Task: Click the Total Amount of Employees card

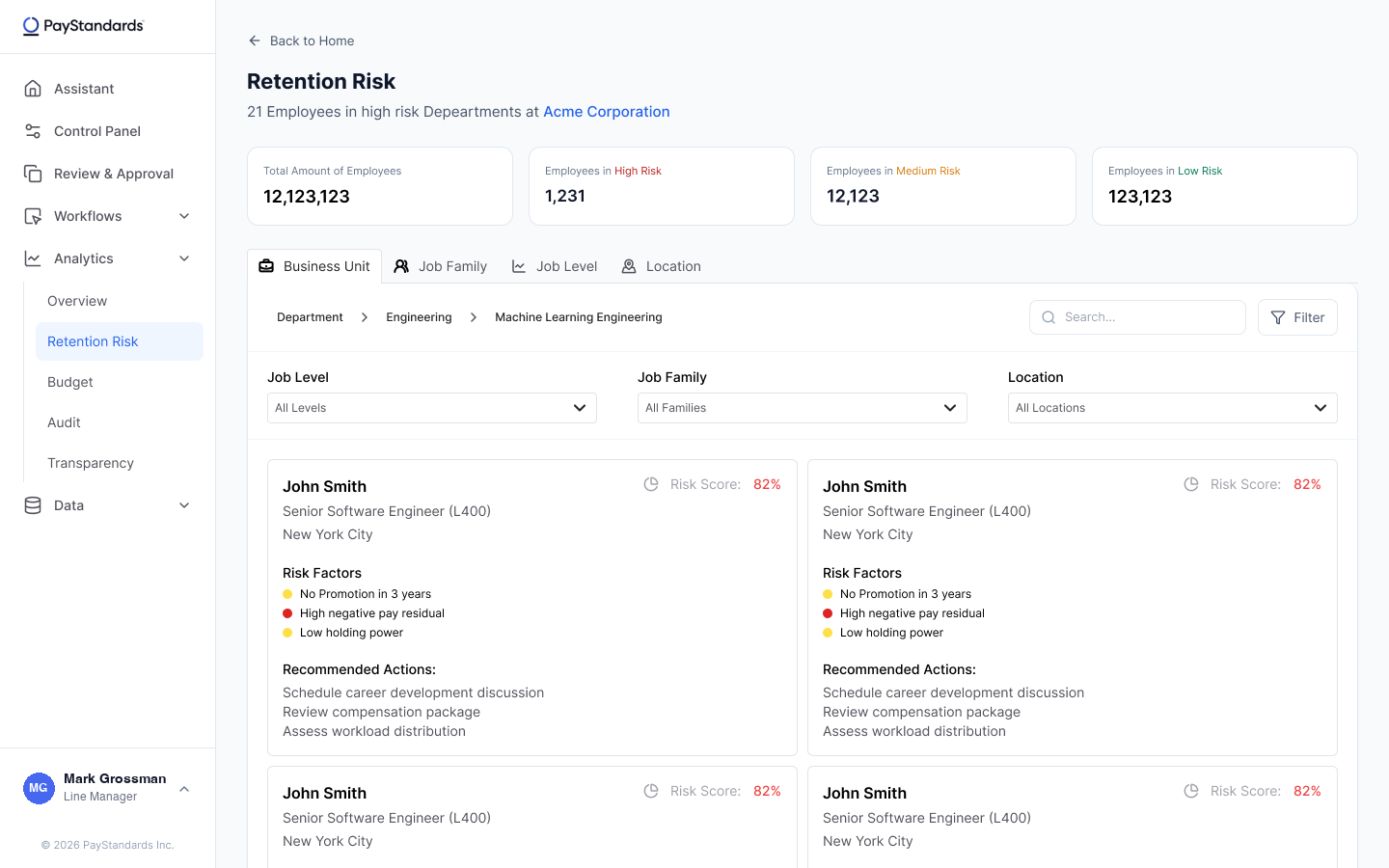Action: click(380, 186)
